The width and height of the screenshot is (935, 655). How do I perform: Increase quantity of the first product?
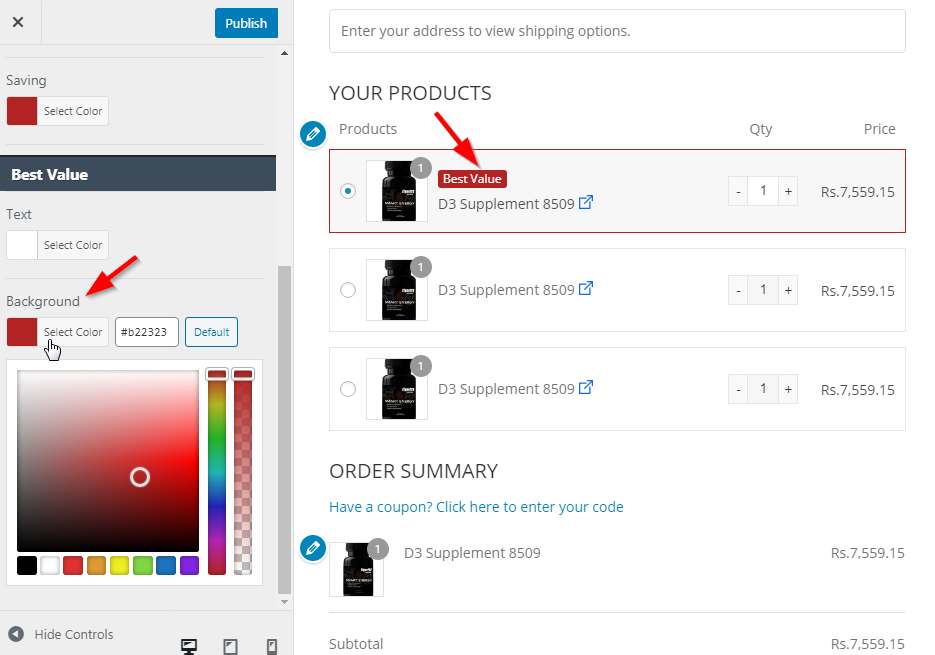pos(788,191)
